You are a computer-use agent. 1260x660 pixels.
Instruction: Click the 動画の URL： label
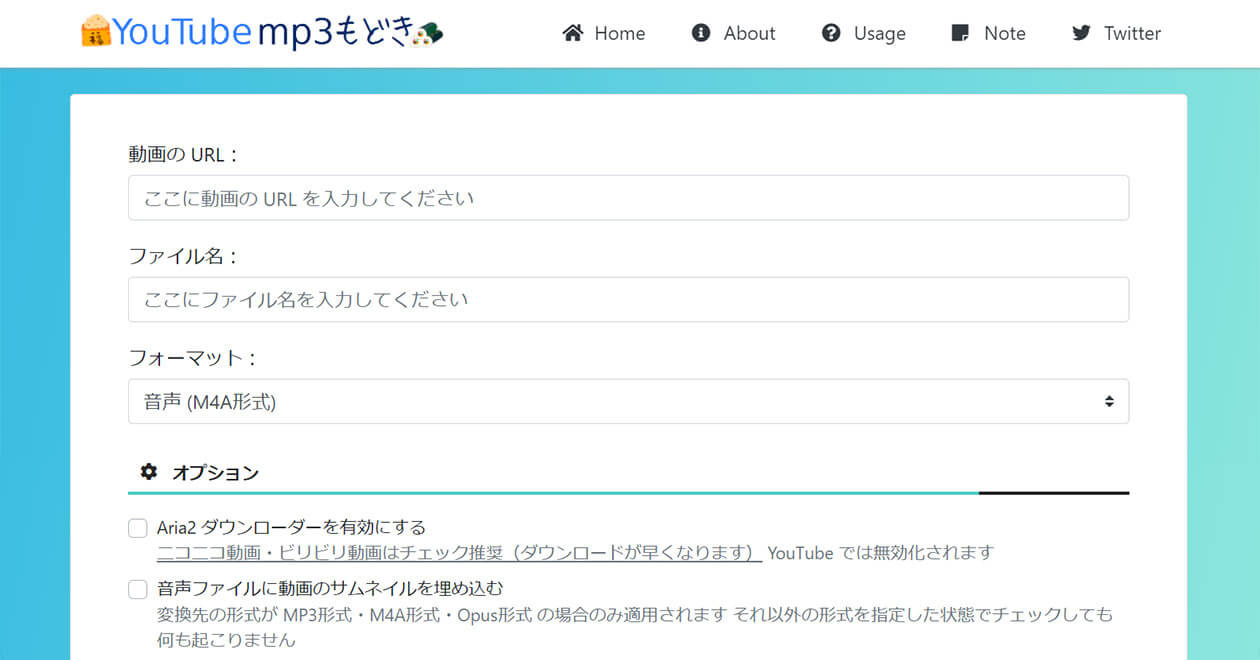(x=185, y=155)
